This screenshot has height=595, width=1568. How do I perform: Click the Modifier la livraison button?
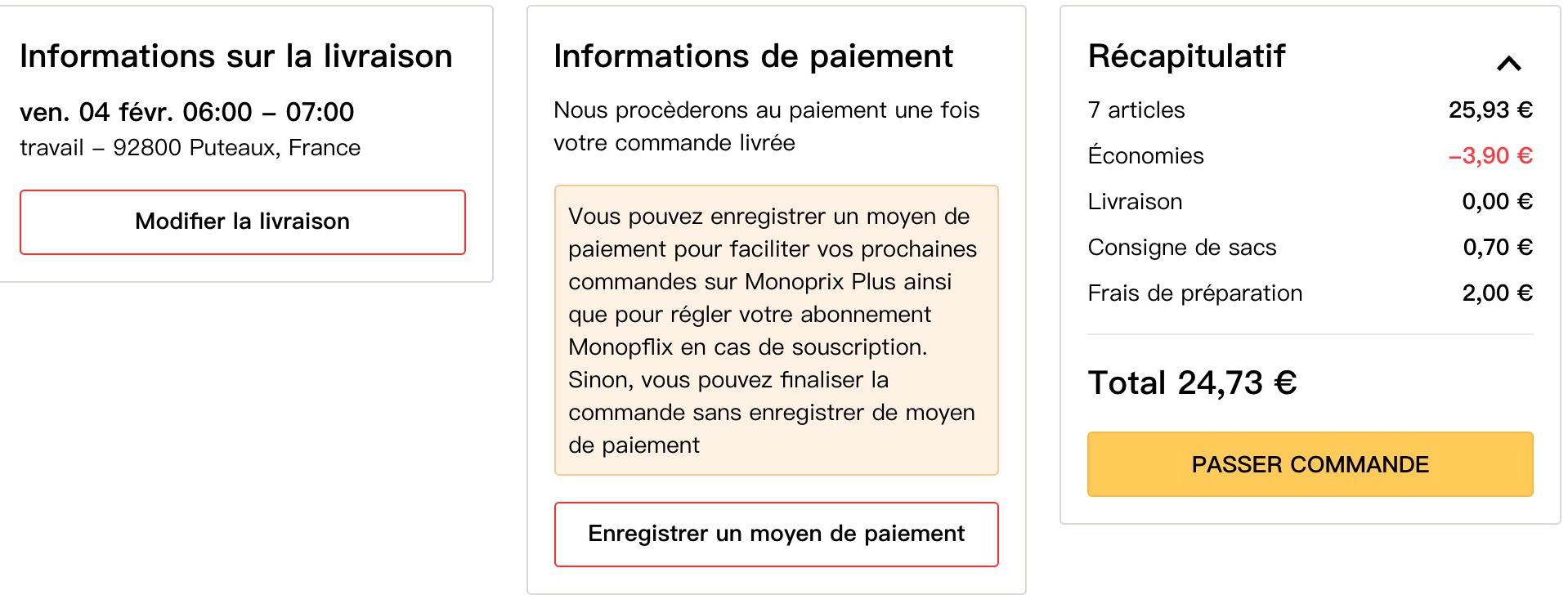coord(243,222)
